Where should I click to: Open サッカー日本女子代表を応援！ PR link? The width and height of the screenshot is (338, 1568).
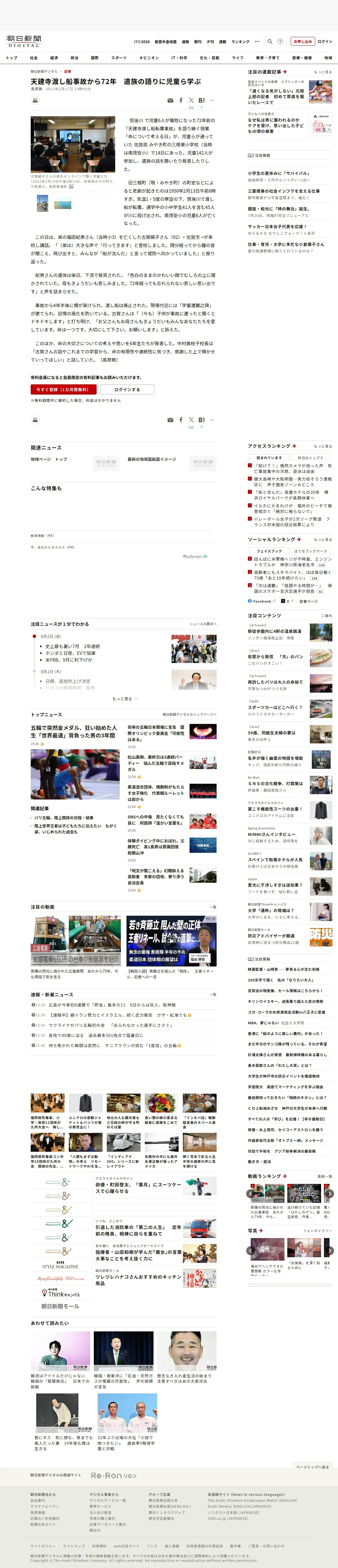277,226
